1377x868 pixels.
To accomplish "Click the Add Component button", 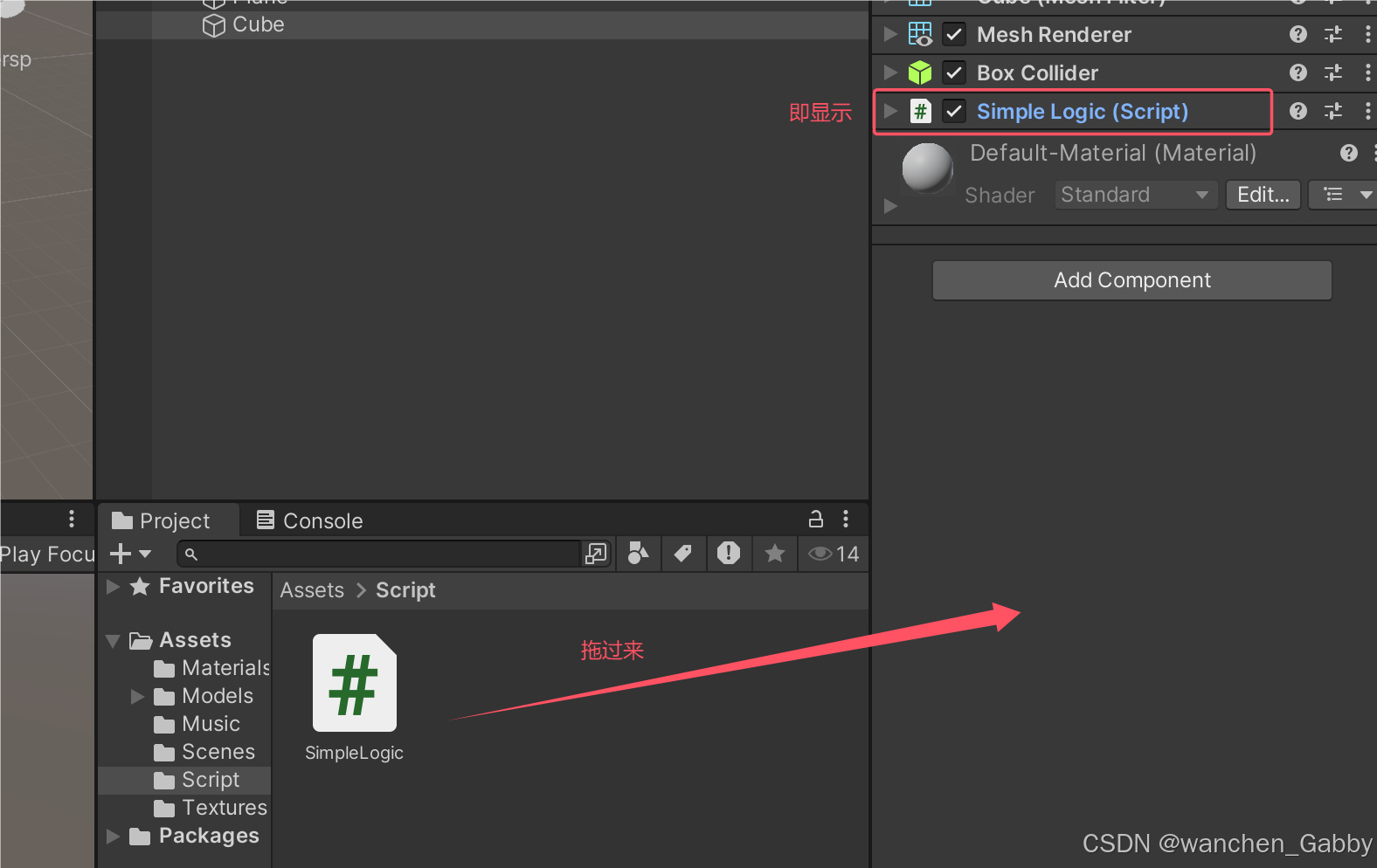I will click(x=1132, y=280).
